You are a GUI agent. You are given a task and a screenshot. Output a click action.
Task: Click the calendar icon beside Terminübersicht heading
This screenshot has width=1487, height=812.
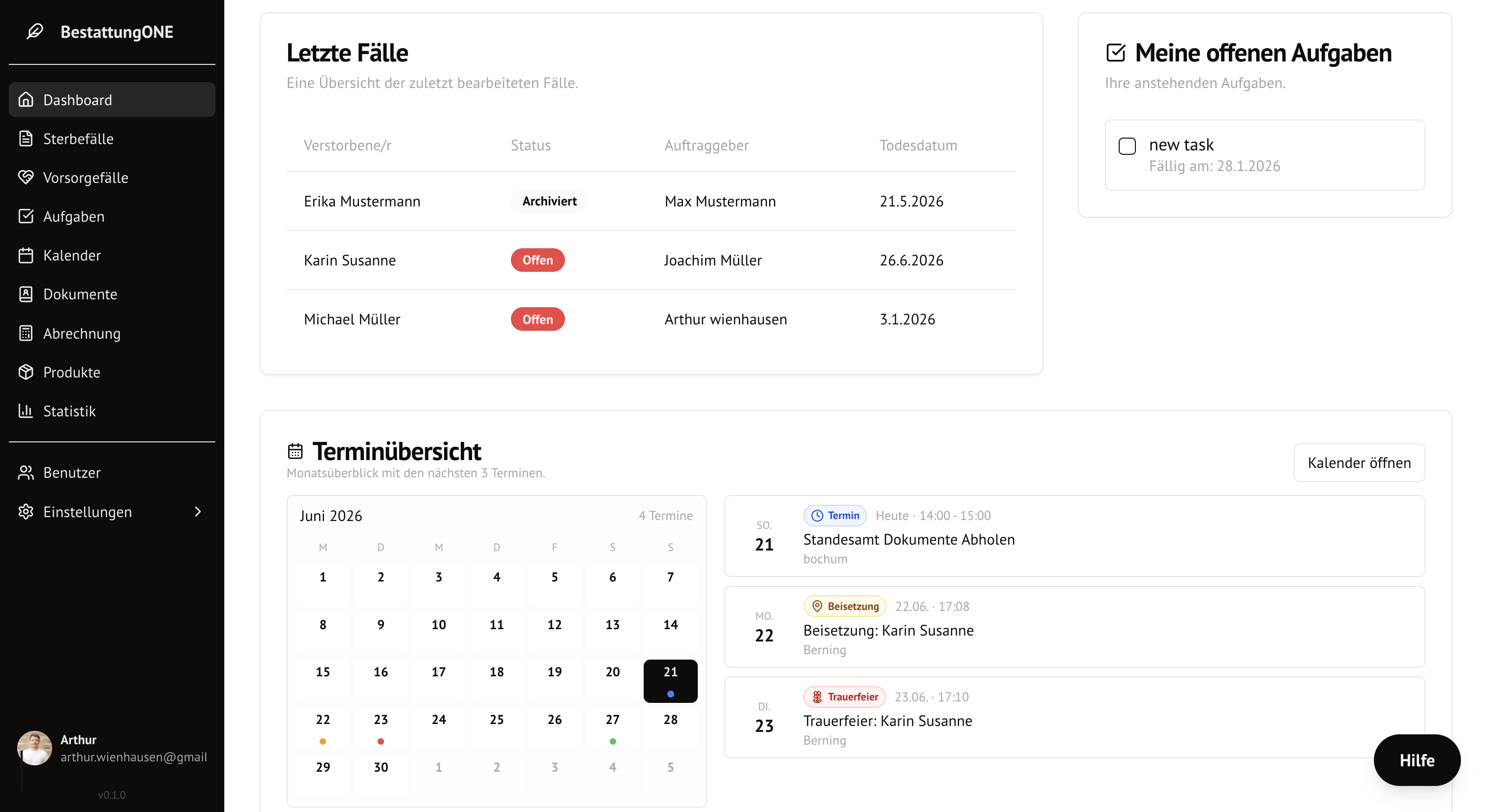[x=295, y=451]
